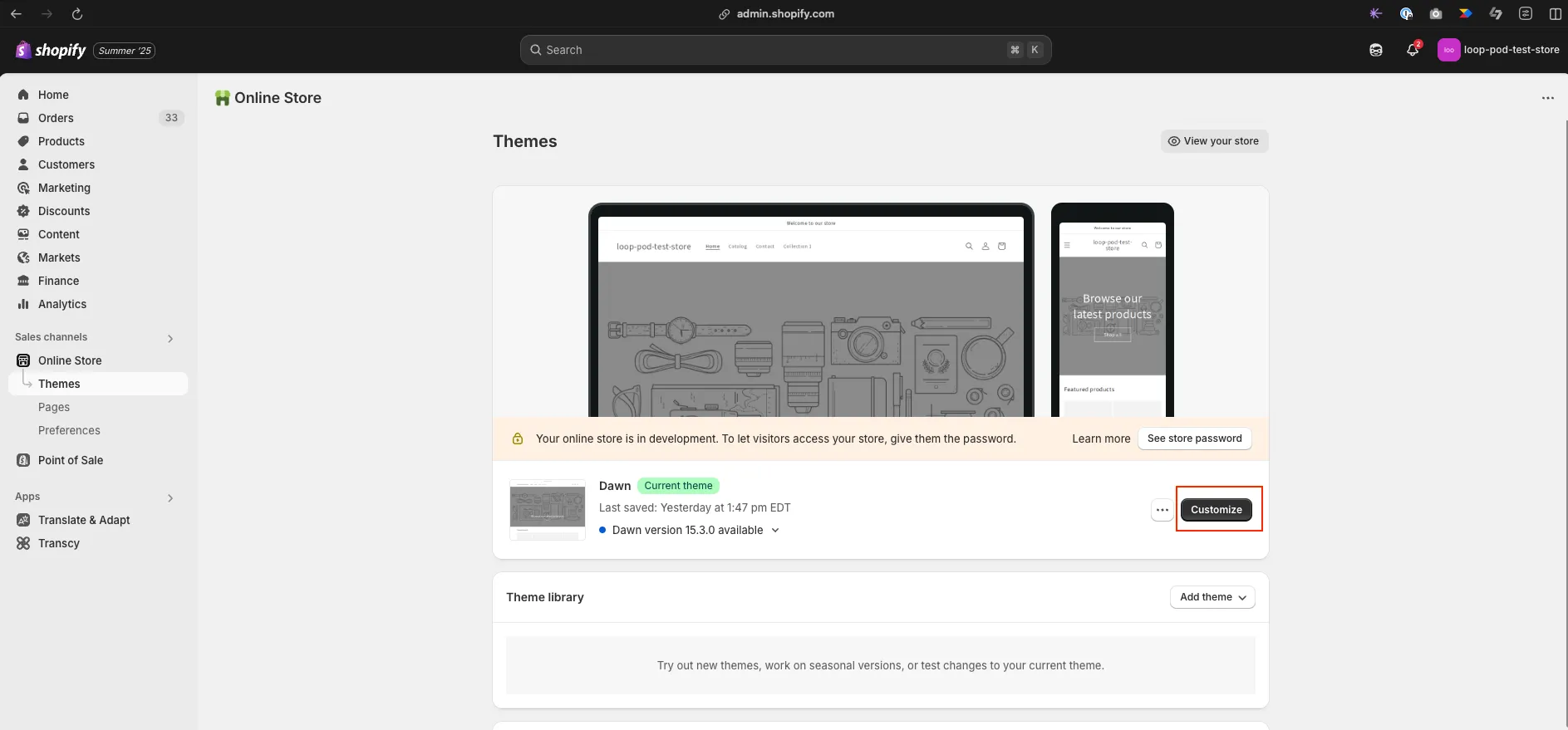The image size is (1568, 730).
Task: Click the Online Store page header
Action: (278, 98)
